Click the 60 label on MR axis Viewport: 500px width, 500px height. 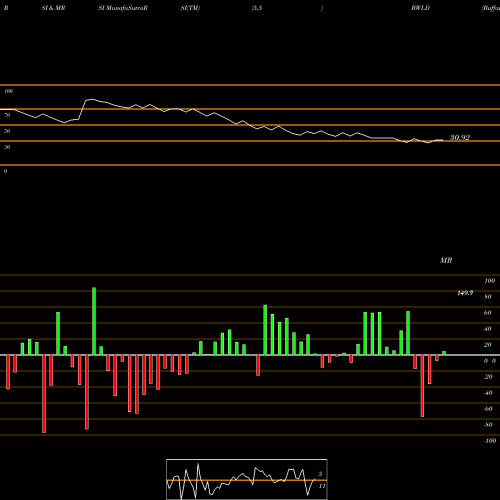pos(487,313)
